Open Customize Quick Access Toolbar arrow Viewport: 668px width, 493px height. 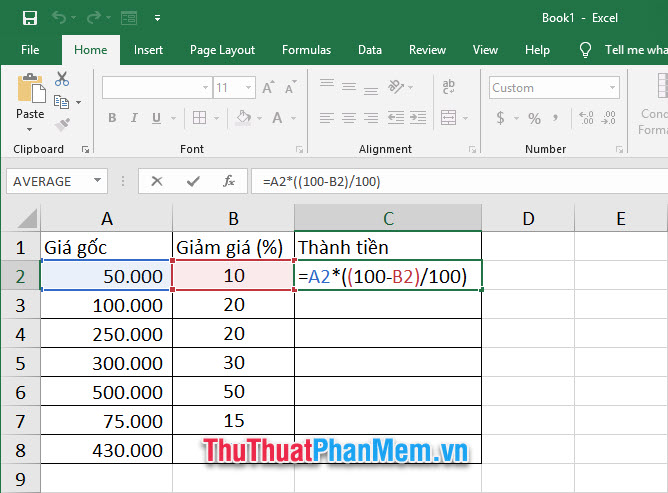coord(157,18)
